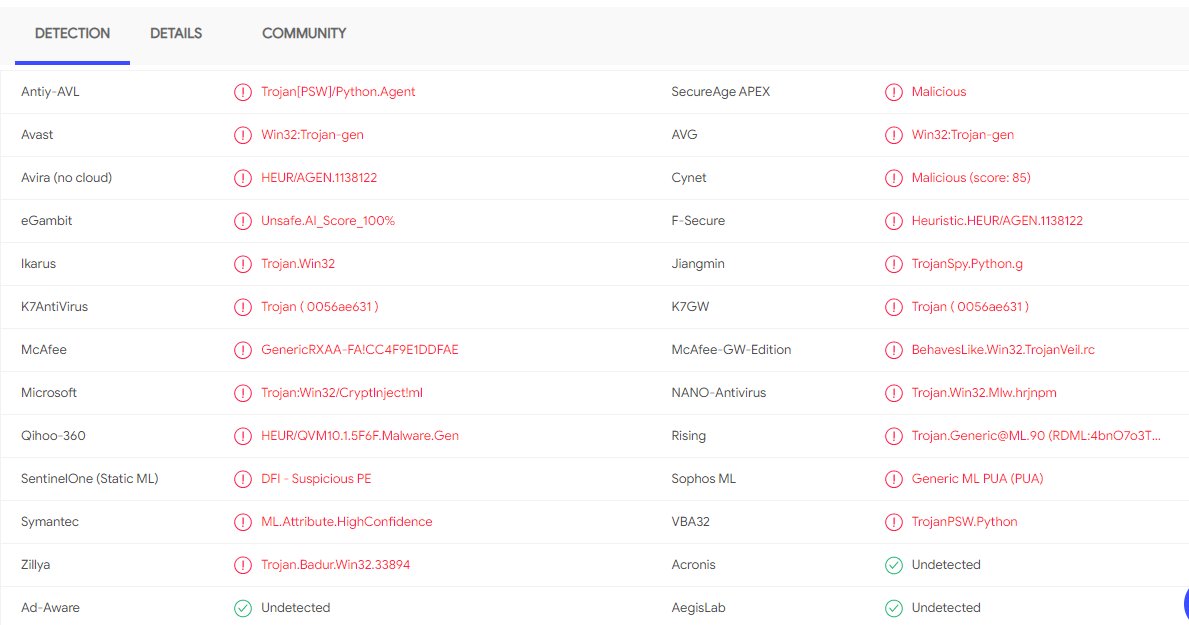Click the alert icon in the SecureAge APEX row
The height and width of the screenshot is (625, 1189).
894,93
